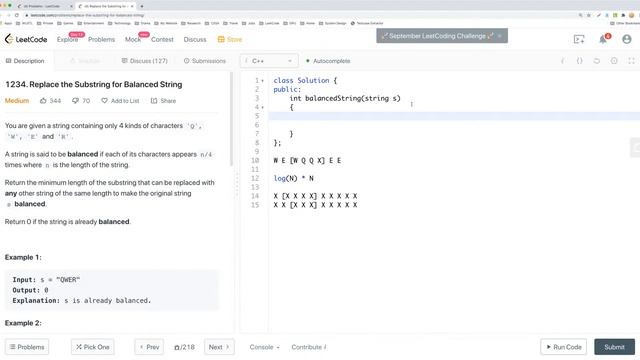Click the thumbs up like icon

(x=43, y=100)
